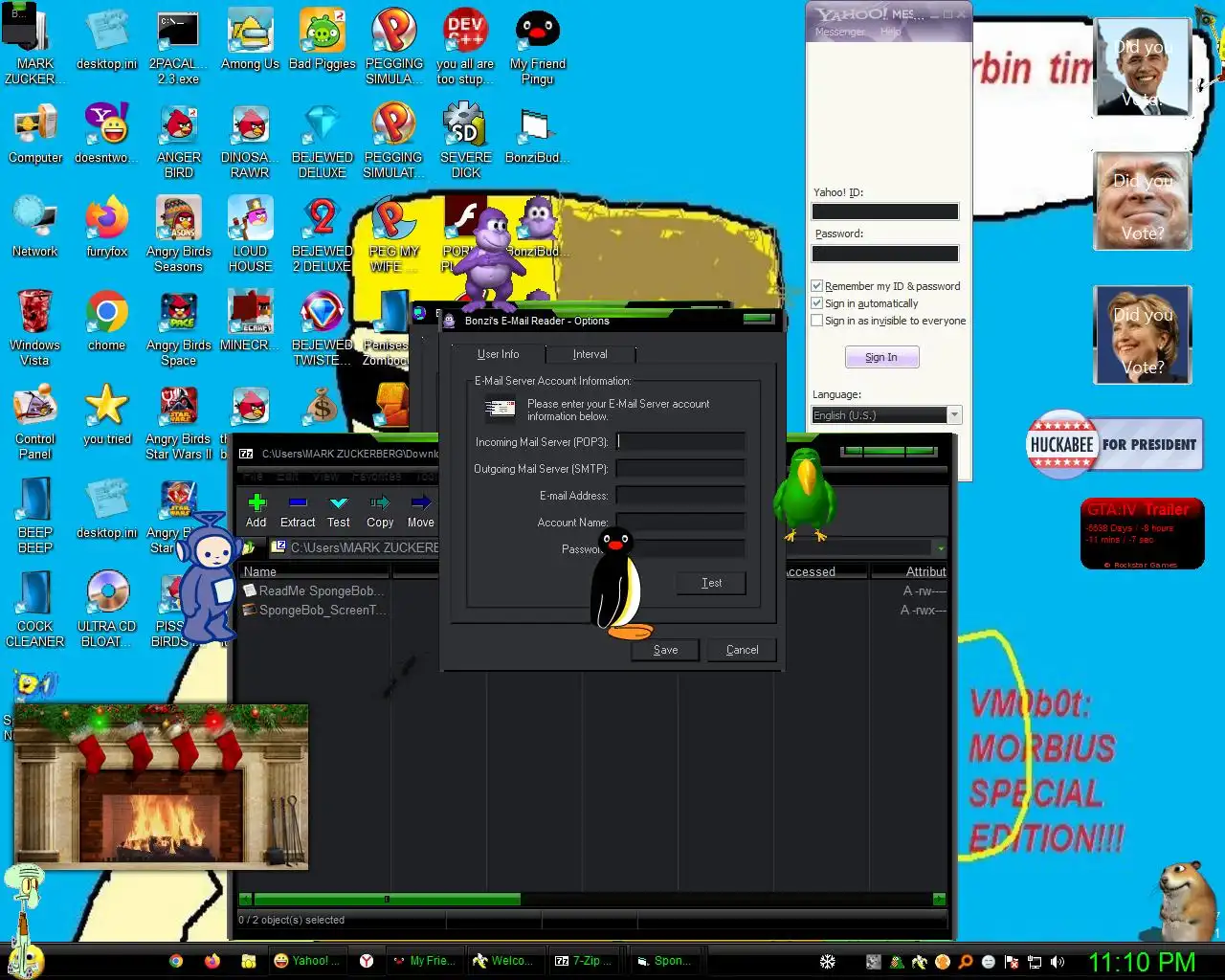Click Extract in the 7-Zip toolbar

coord(298,511)
